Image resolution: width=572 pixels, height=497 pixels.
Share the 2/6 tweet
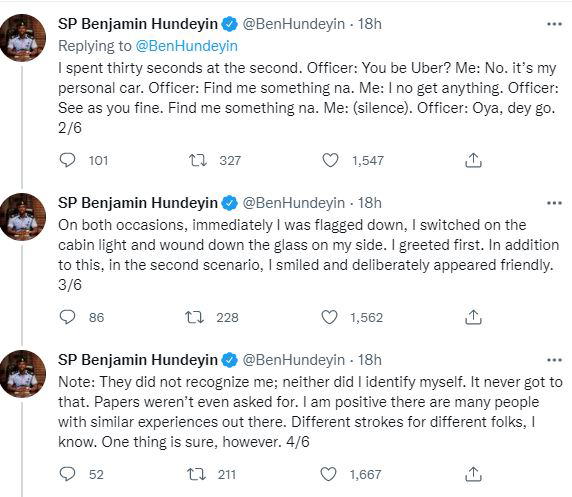[473, 160]
